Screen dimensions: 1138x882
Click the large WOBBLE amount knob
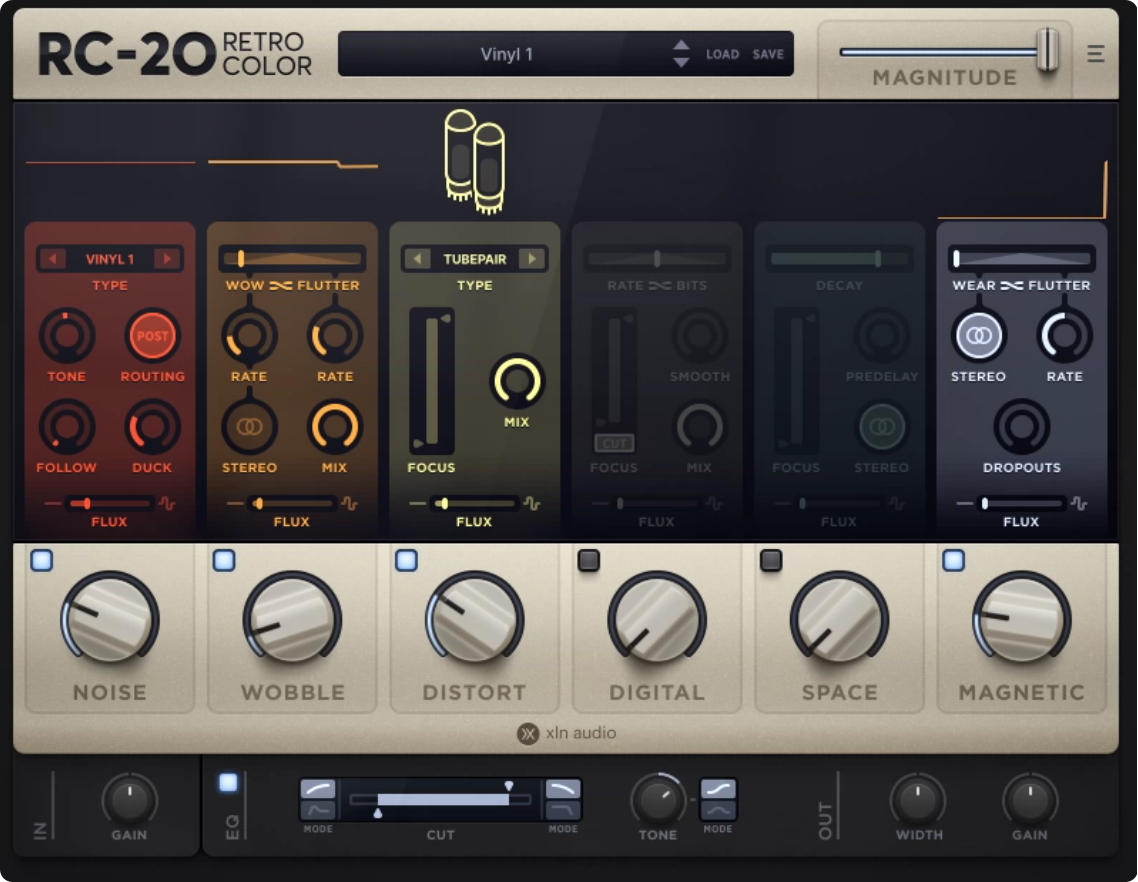pyautogui.click(x=292, y=621)
